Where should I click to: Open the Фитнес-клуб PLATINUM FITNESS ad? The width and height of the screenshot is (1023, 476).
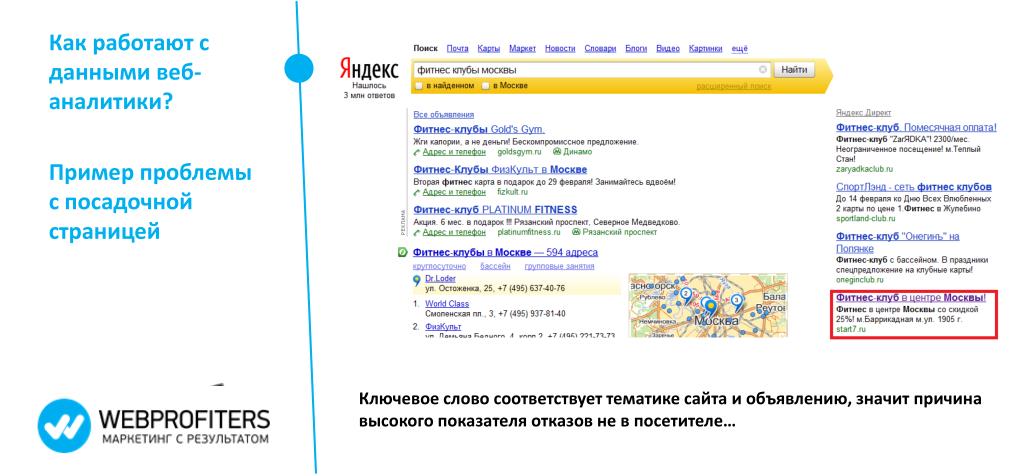pos(495,210)
